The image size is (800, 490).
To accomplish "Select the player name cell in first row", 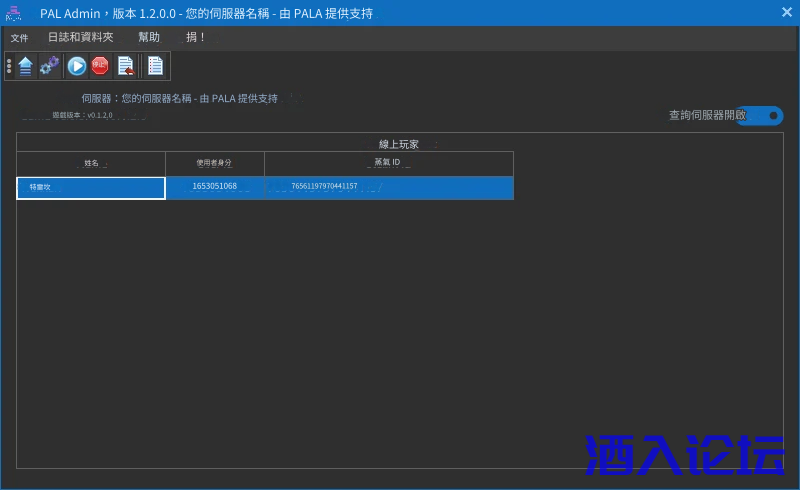I will coord(91,188).
